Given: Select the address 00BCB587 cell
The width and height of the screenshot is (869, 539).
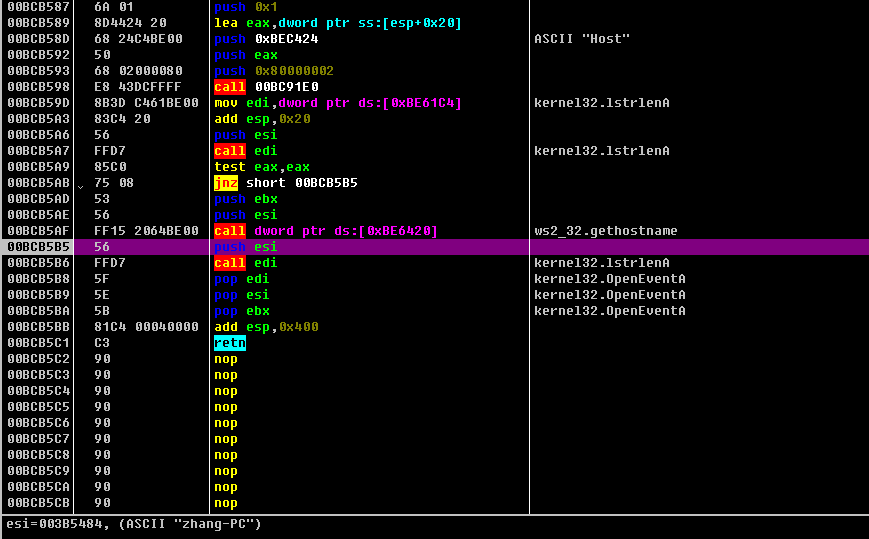Looking at the screenshot, I should click(x=38, y=7).
